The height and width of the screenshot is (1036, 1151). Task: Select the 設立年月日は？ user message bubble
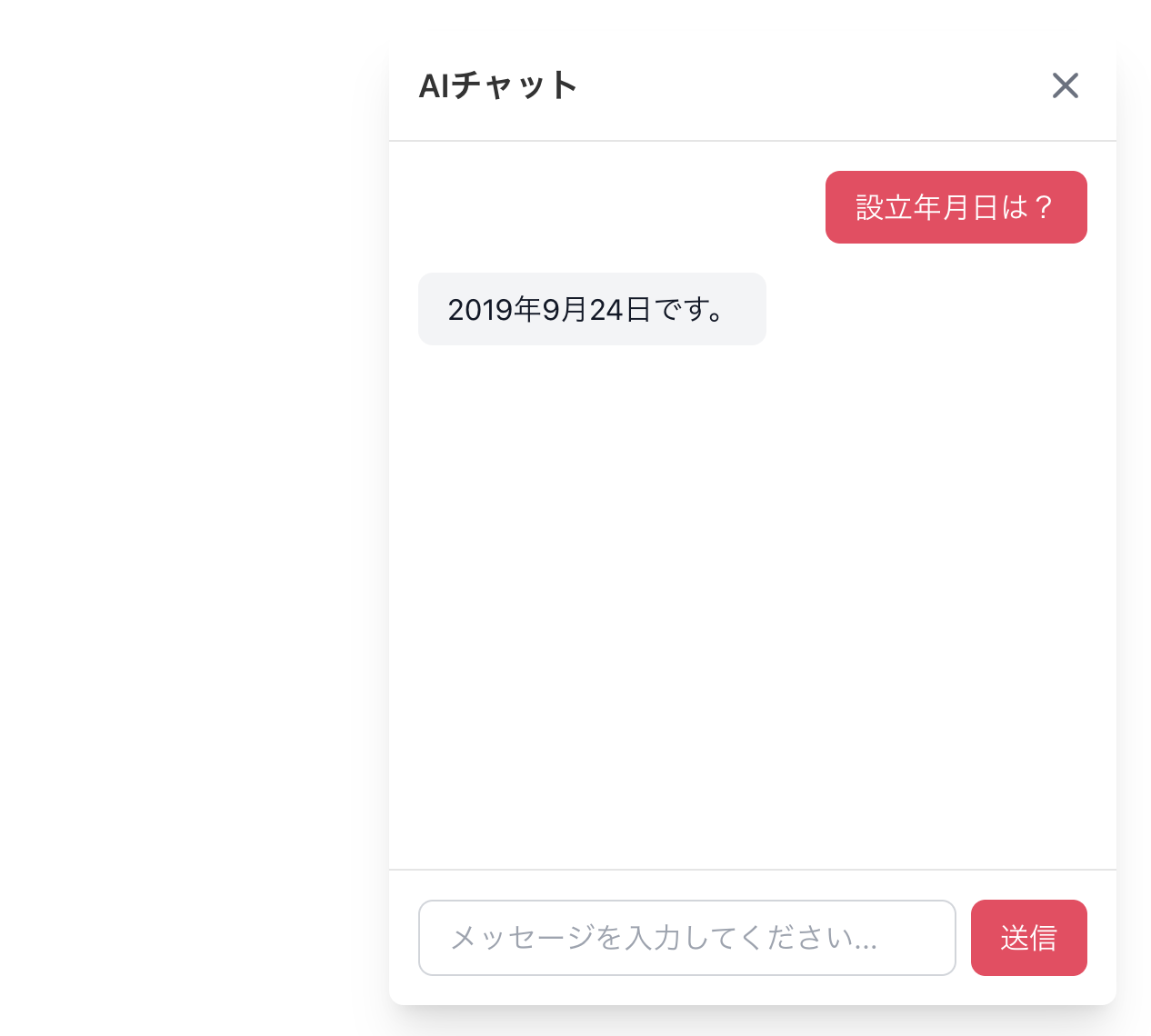(x=956, y=207)
